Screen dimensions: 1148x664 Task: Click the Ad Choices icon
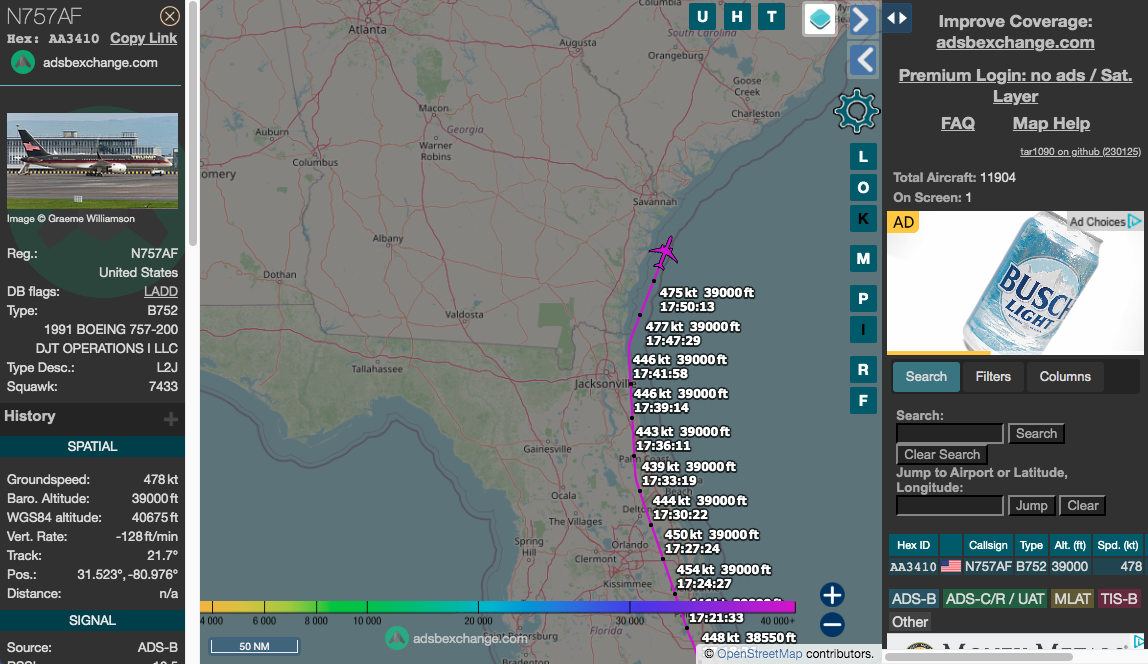coord(1134,220)
